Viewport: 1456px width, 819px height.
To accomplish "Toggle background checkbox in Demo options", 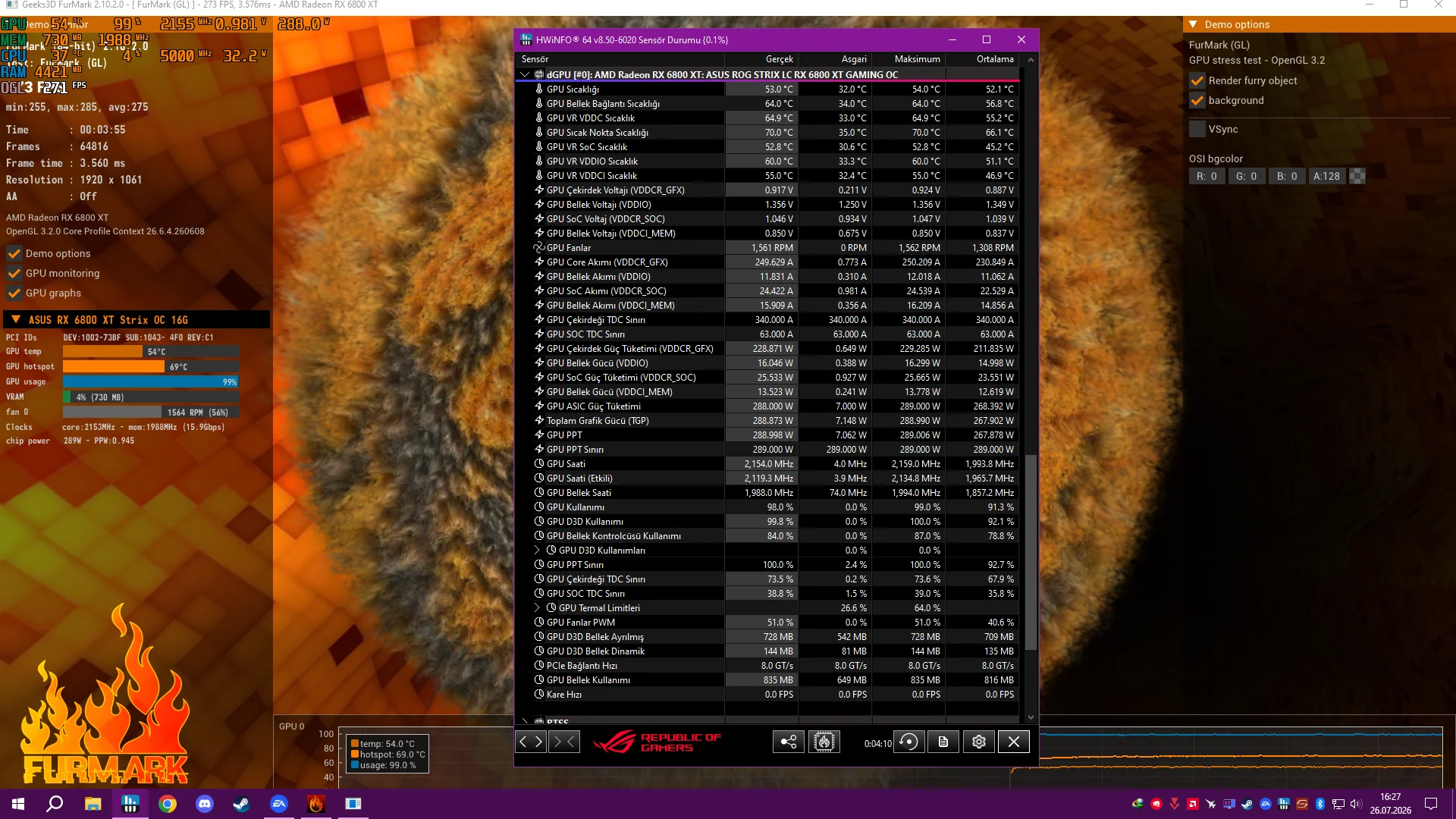I will [x=1197, y=100].
